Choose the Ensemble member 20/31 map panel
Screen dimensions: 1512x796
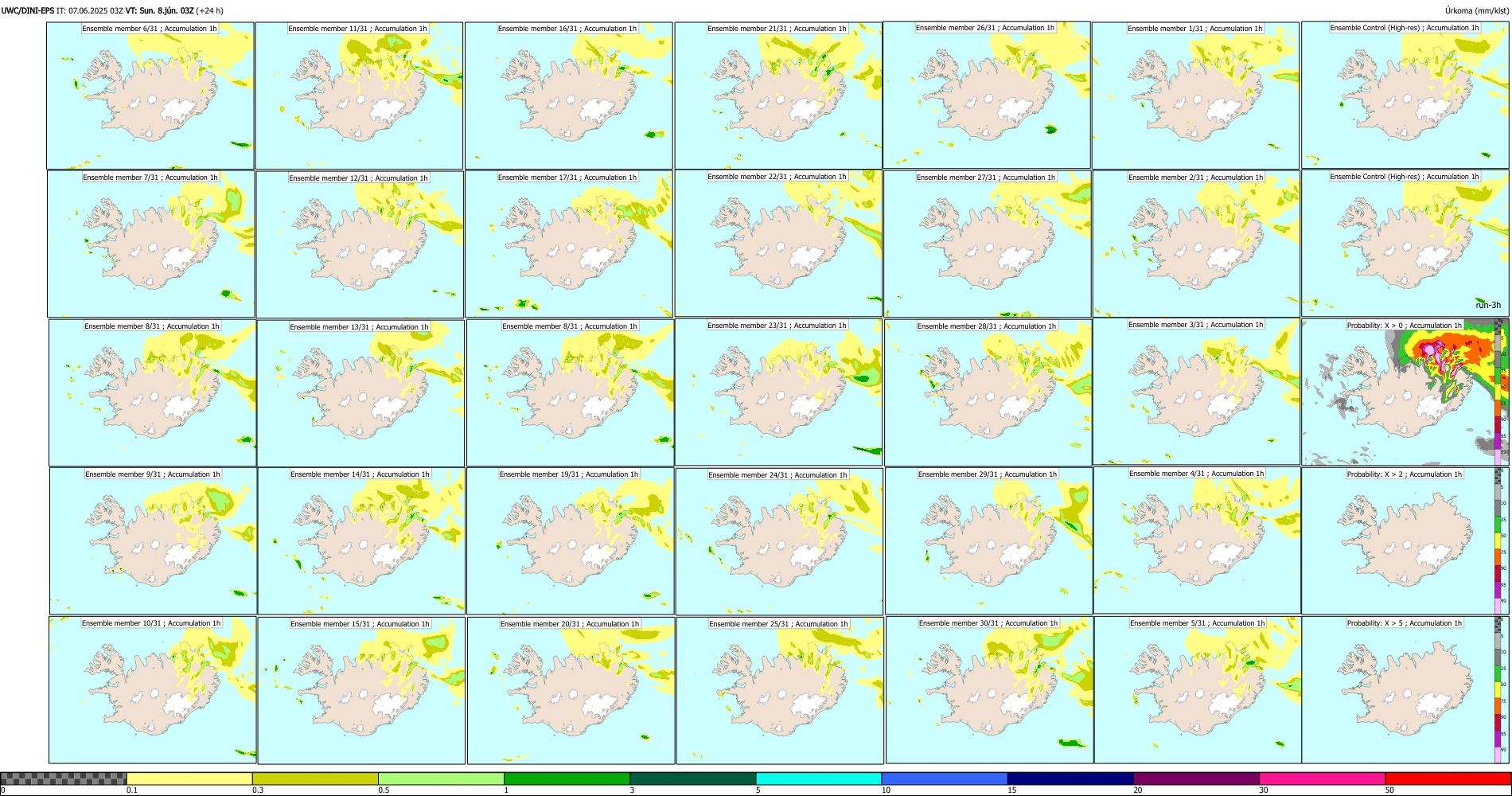pyautogui.click(x=571, y=691)
